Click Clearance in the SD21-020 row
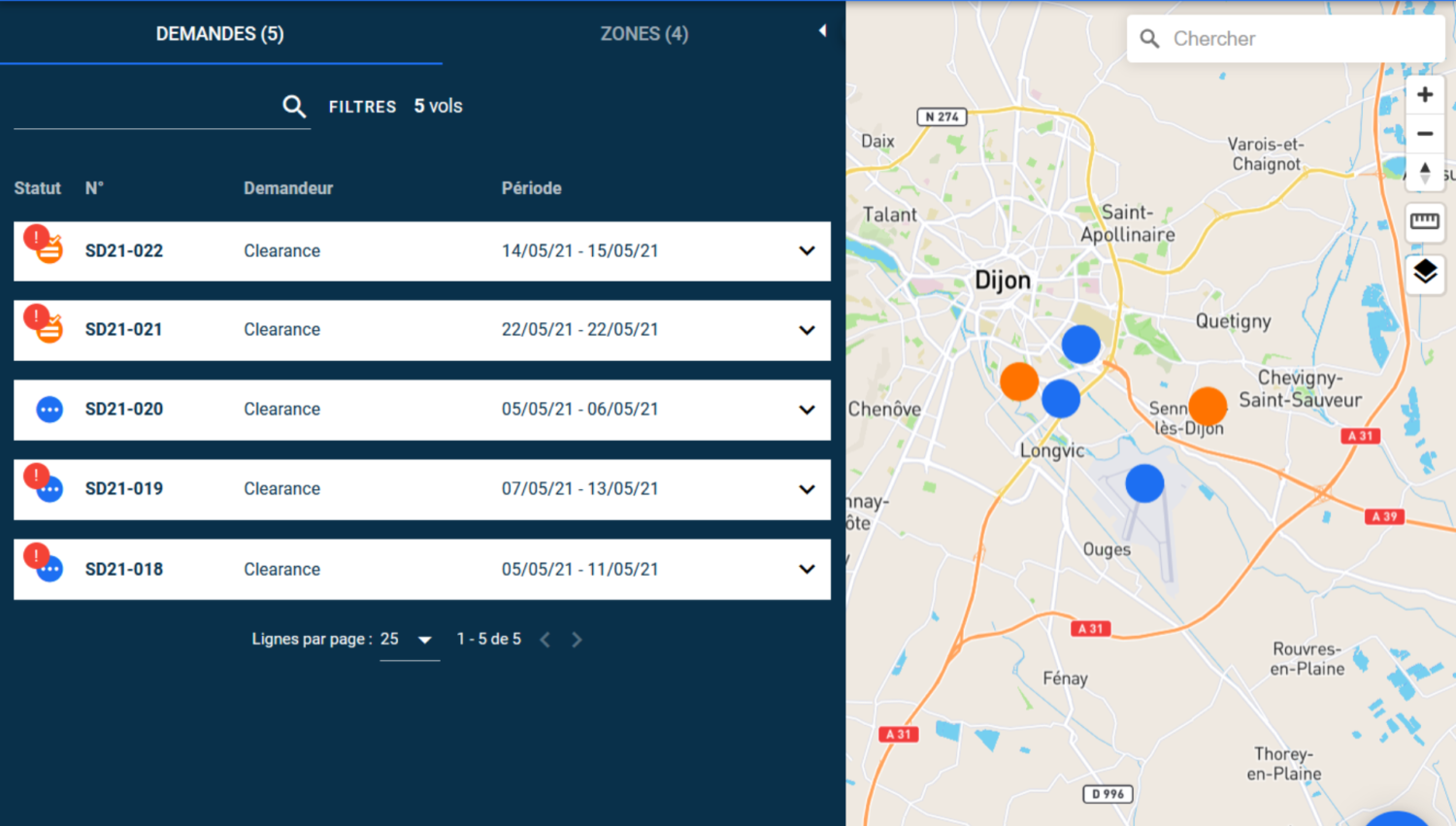This screenshot has height=826, width=1456. click(281, 410)
